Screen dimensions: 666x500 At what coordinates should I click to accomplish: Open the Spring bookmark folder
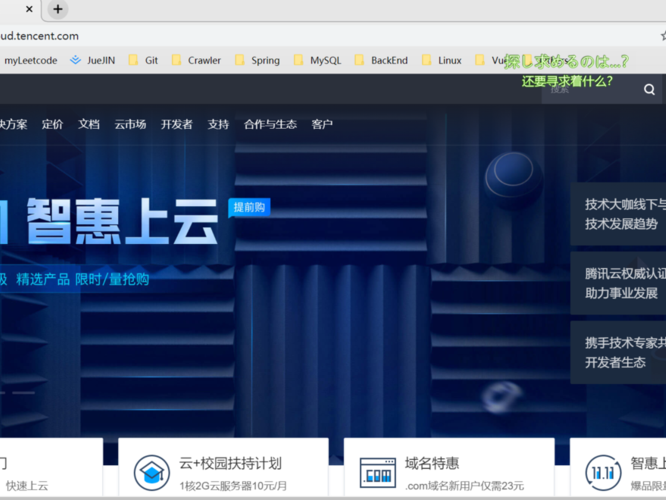(257, 60)
